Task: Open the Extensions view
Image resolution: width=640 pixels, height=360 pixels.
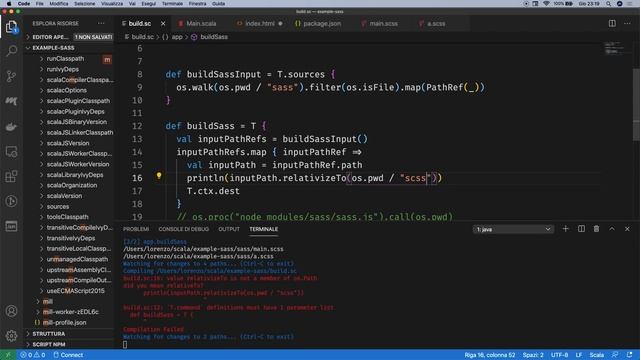Action: click(x=11, y=176)
